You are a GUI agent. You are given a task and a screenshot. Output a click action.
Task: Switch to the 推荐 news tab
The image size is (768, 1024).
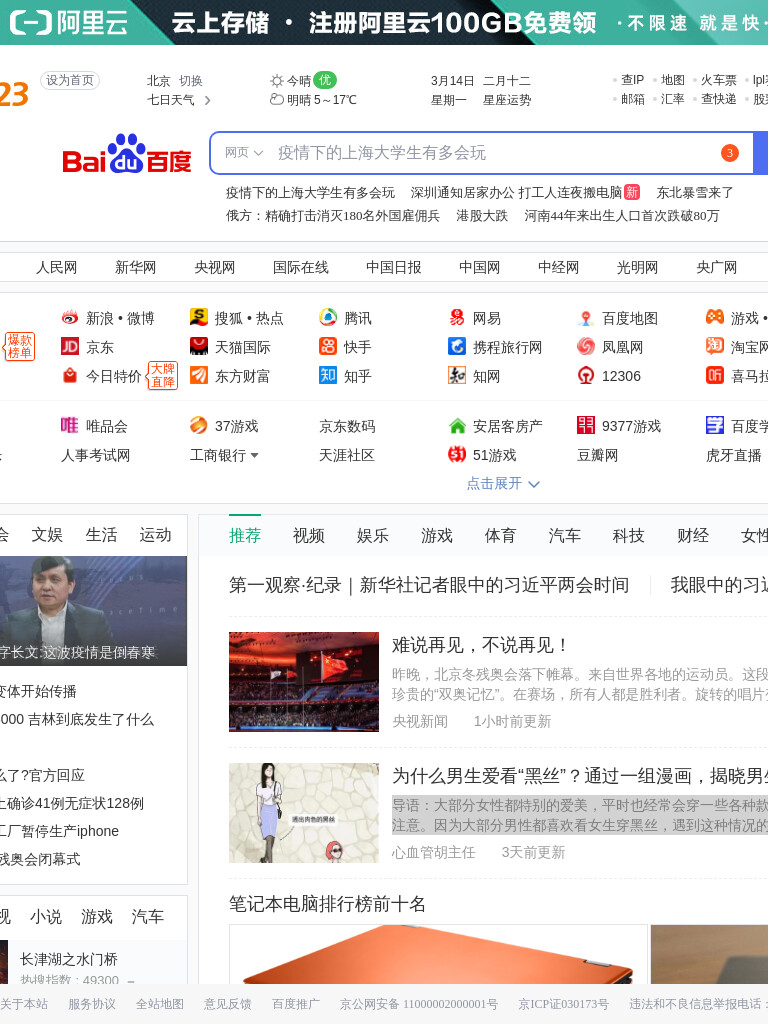(245, 536)
